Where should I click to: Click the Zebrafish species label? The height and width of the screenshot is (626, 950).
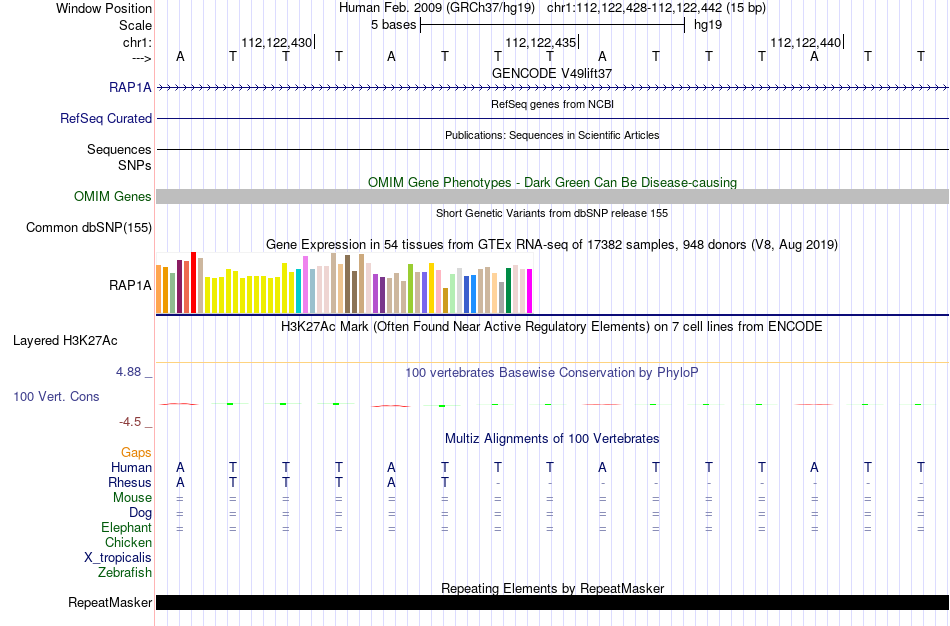125,572
